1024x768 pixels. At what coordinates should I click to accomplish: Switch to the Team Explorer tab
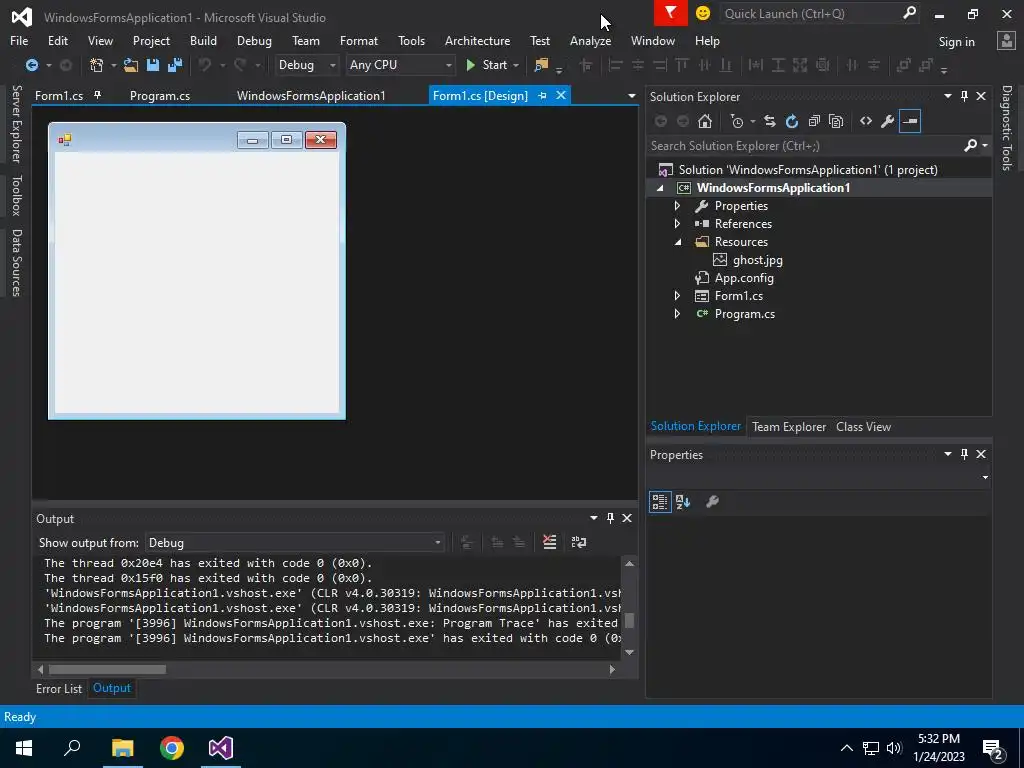tap(789, 426)
